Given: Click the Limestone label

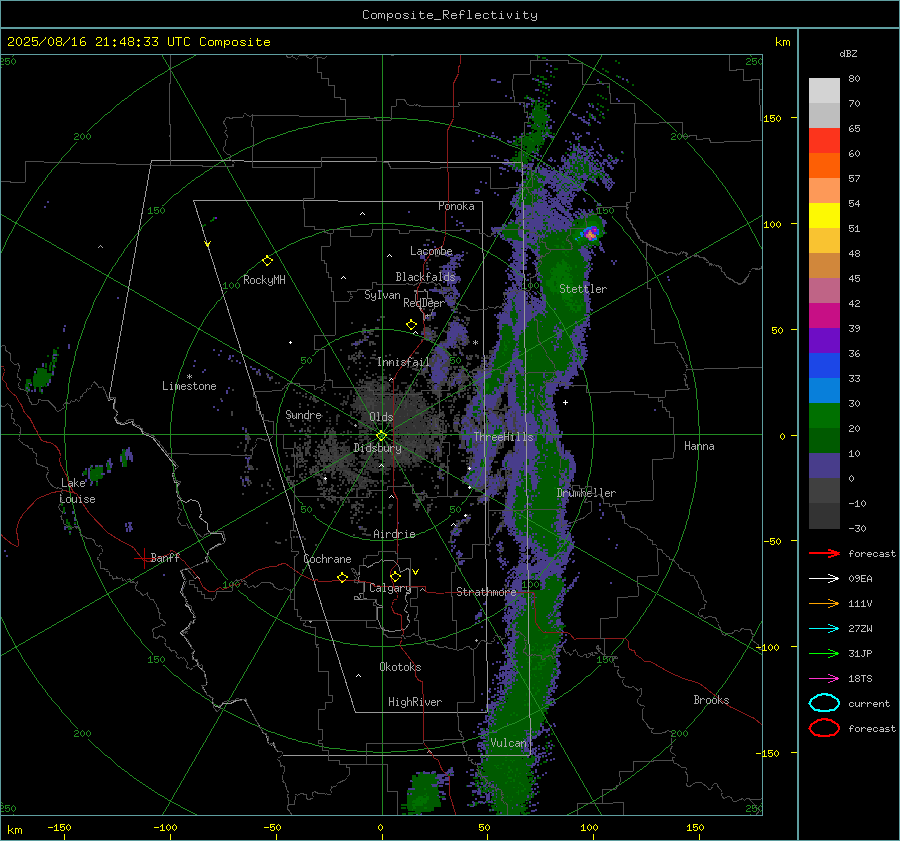Looking at the screenshot, I should tap(189, 386).
